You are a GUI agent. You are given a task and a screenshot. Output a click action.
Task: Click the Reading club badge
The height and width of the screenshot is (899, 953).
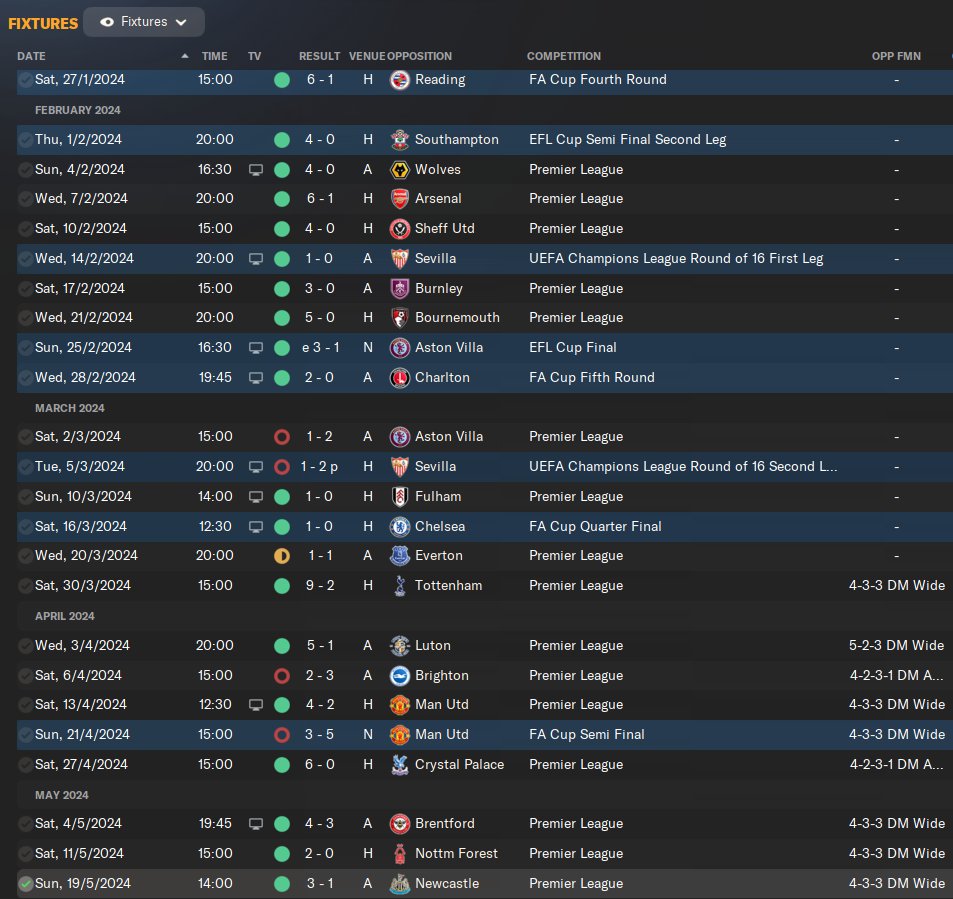tap(399, 80)
